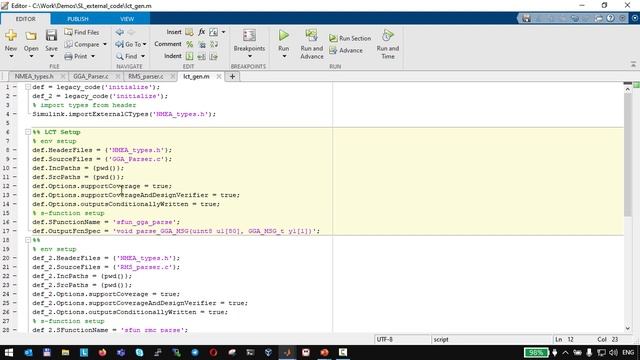Set breakpoint on line 12 dash
The image size is (640, 360).
[x=15, y=186]
